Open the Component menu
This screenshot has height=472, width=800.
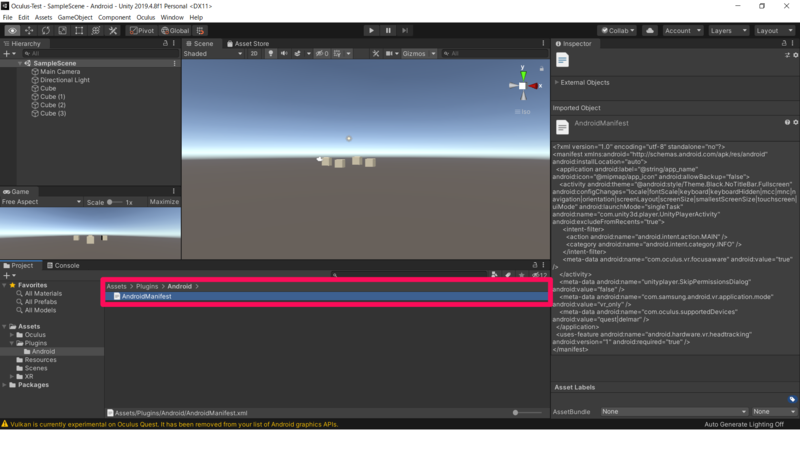[x=114, y=17]
